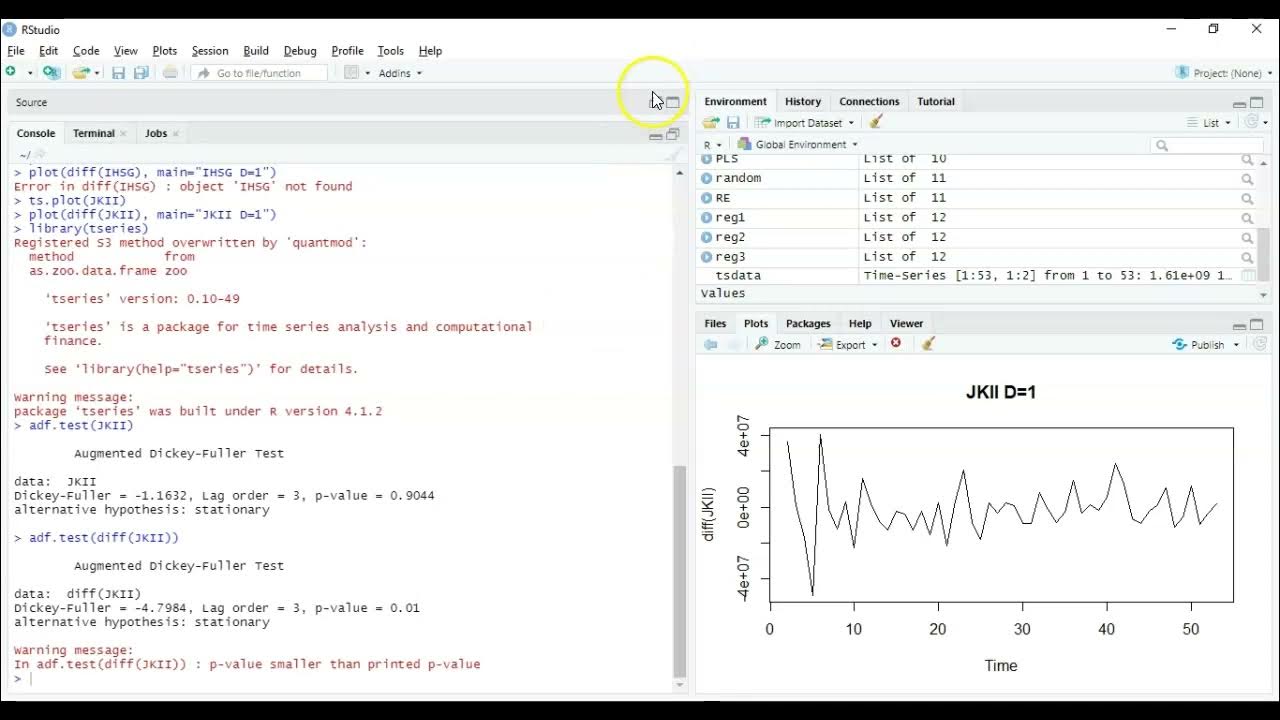Expand the reg3 list object
1280x720 pixels.
point(707,257)
